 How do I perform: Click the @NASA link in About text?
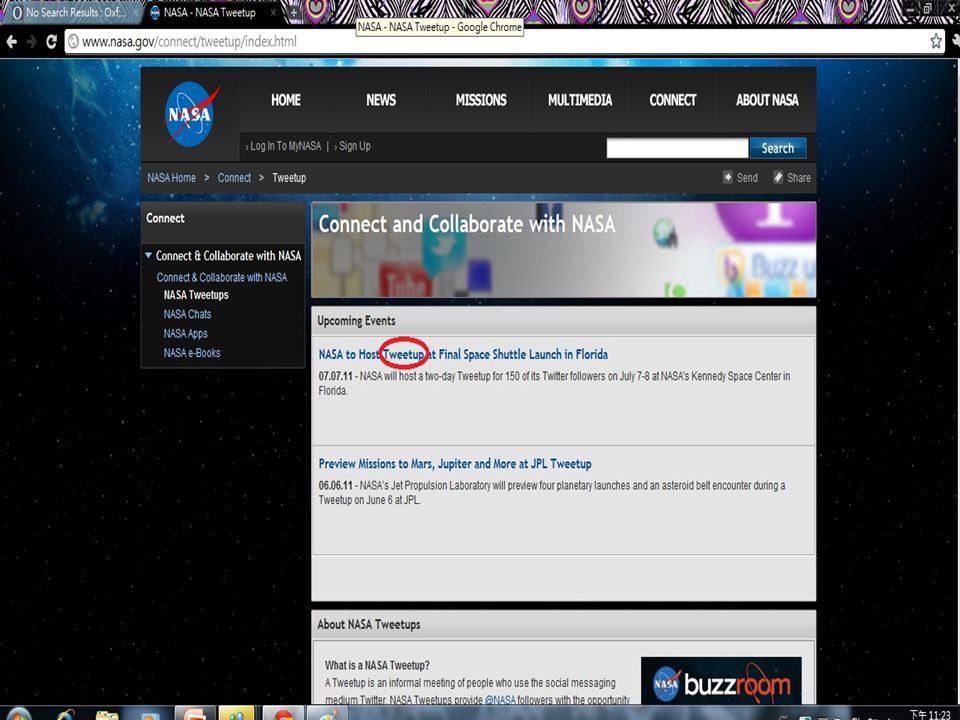[x=500, y=699]
